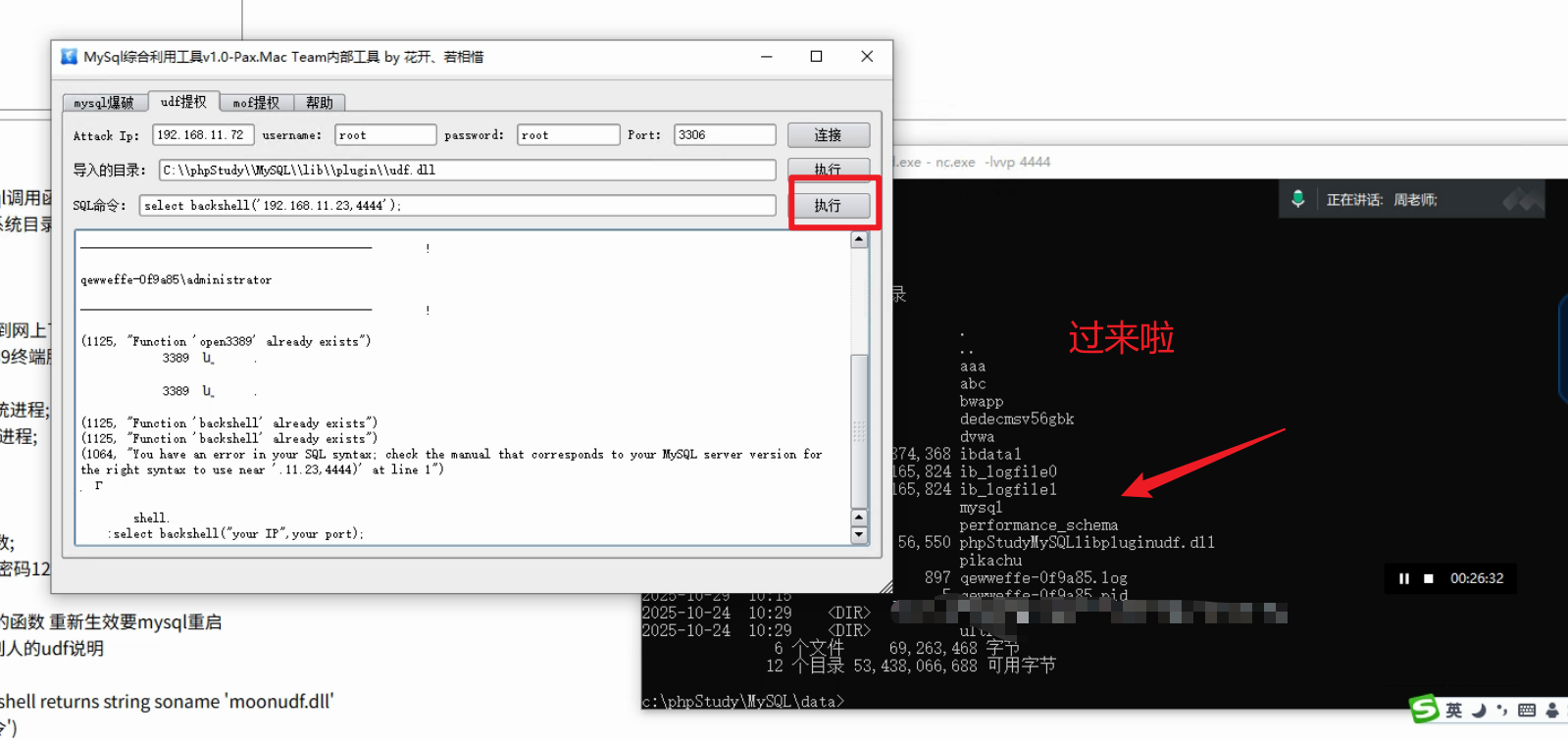Click the 正在讲话: 周老师 speaker label
This screenshot has height=740, width=1568.
coord(1382,200)
